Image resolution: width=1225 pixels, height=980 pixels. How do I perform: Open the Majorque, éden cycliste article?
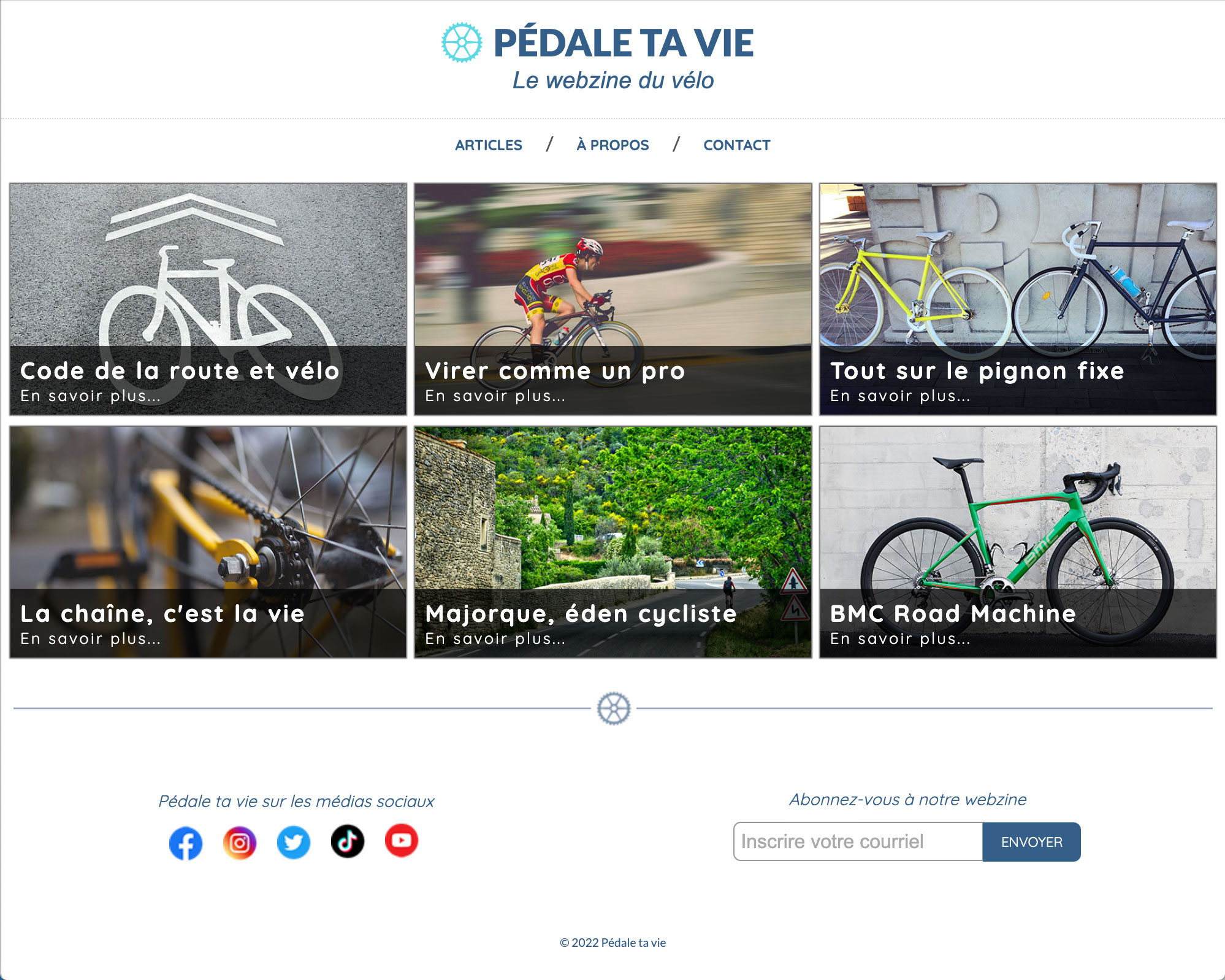(x=612, y=542)
